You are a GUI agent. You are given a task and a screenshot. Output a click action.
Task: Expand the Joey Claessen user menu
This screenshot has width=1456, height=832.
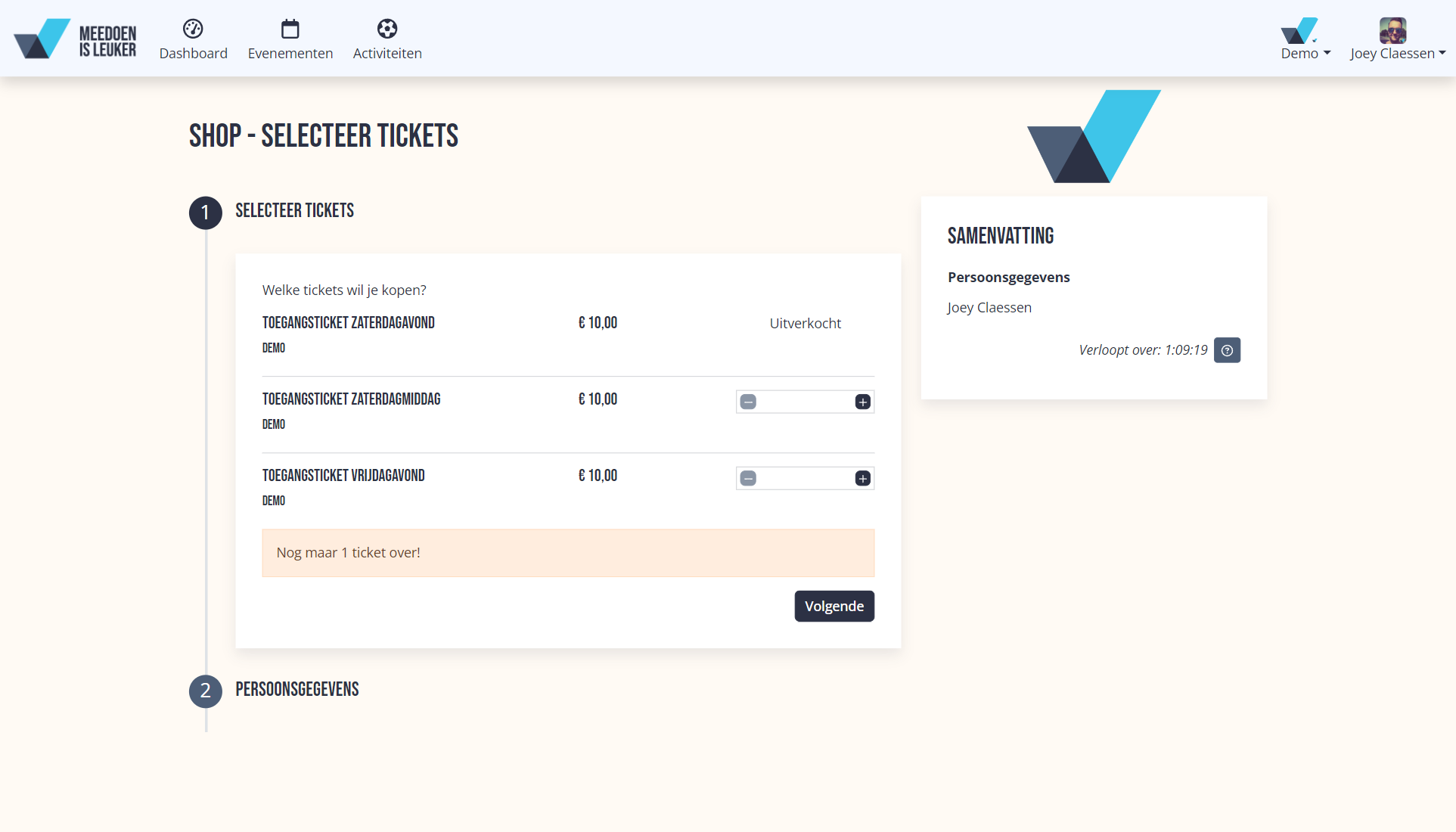(x=1397, y=53)
